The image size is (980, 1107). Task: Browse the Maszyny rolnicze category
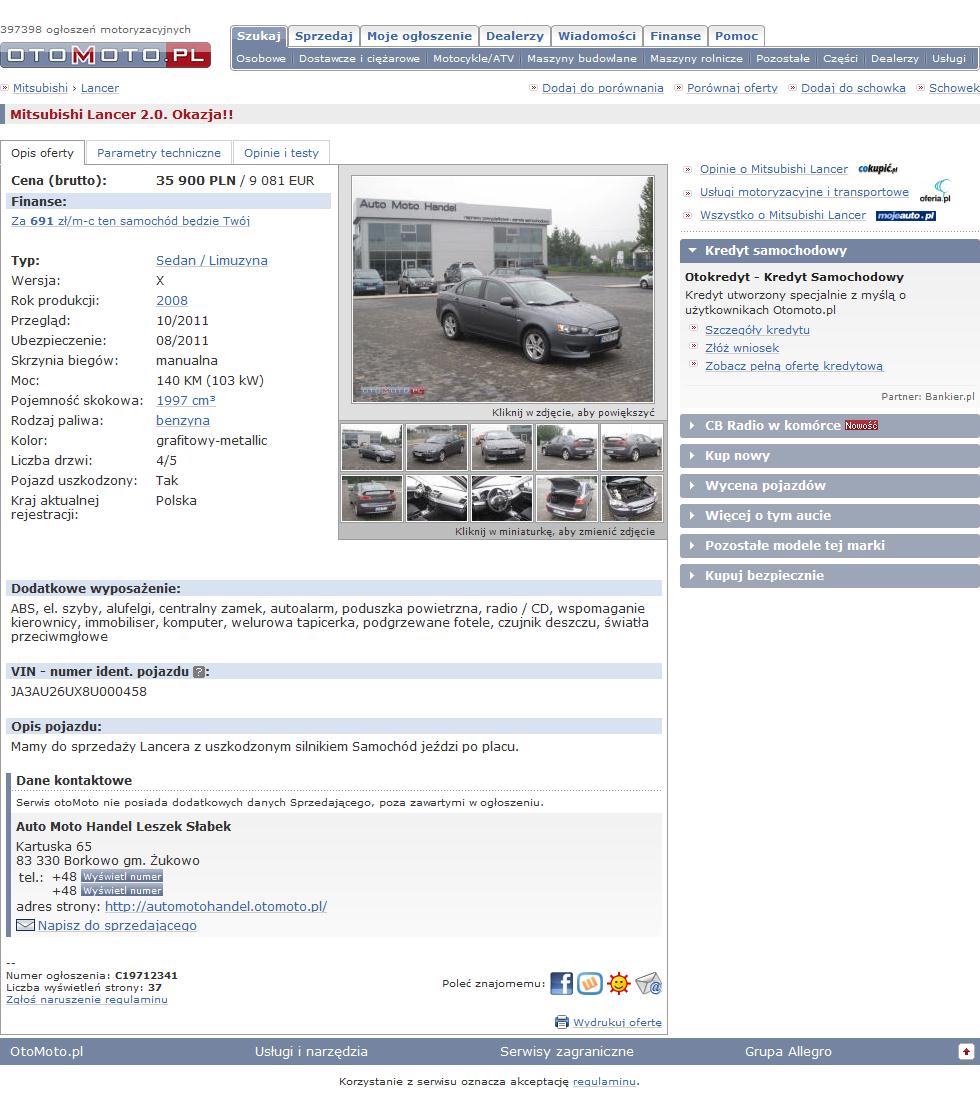(x=696, y=59)
